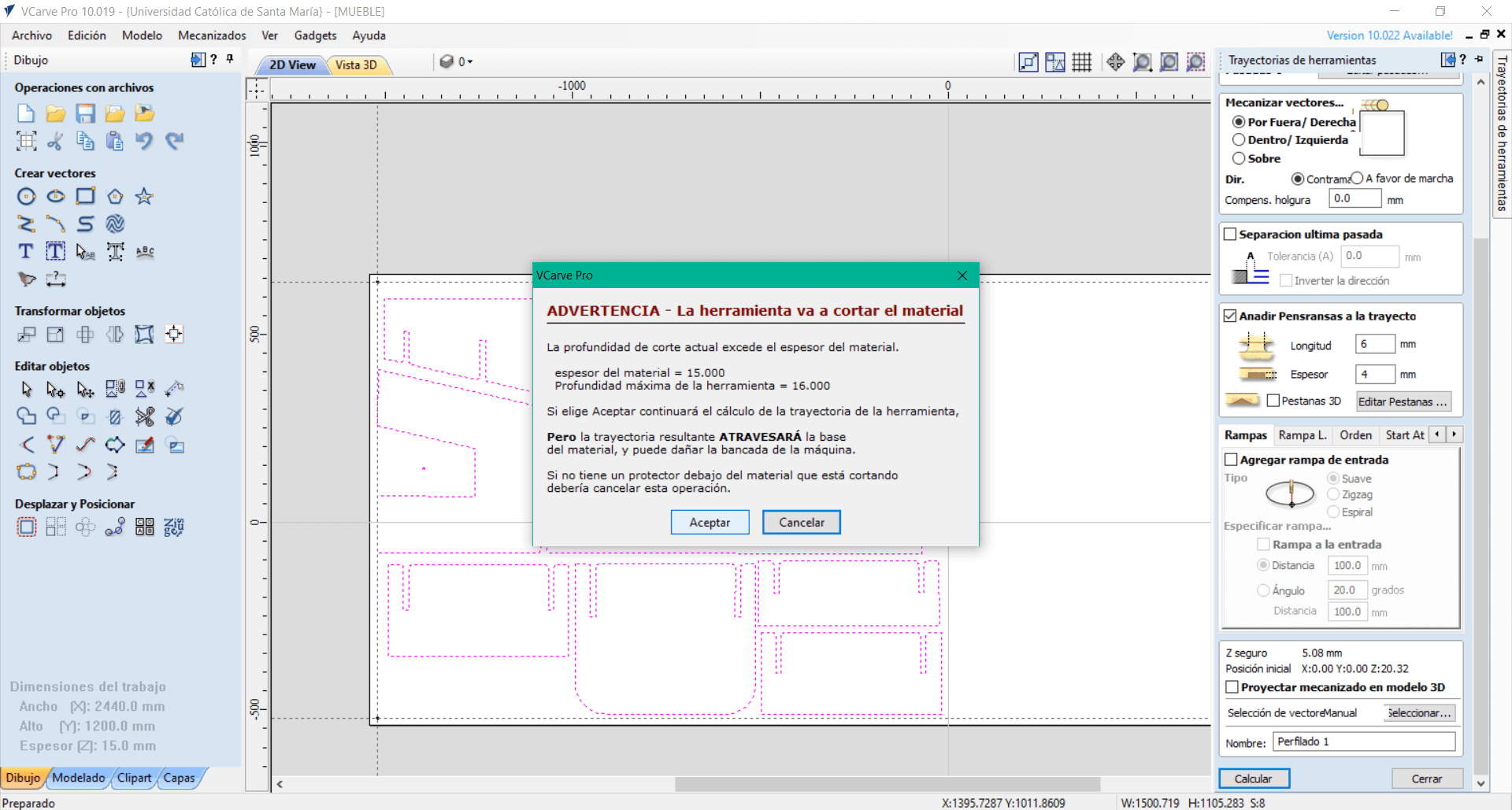Switch to the Modelado tab

pos(79,778)
